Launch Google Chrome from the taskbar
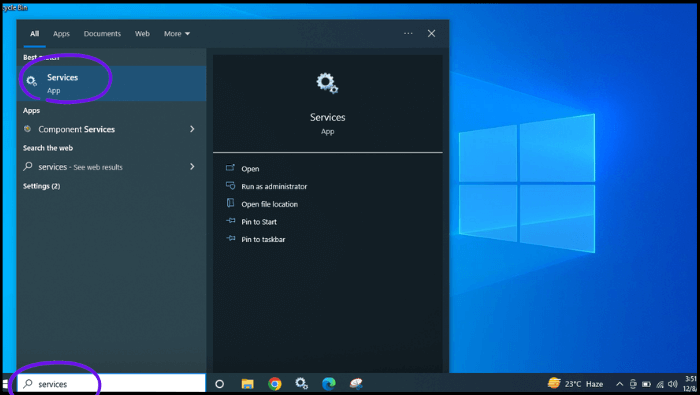The image size is (700, 395). tap(275, 384)
